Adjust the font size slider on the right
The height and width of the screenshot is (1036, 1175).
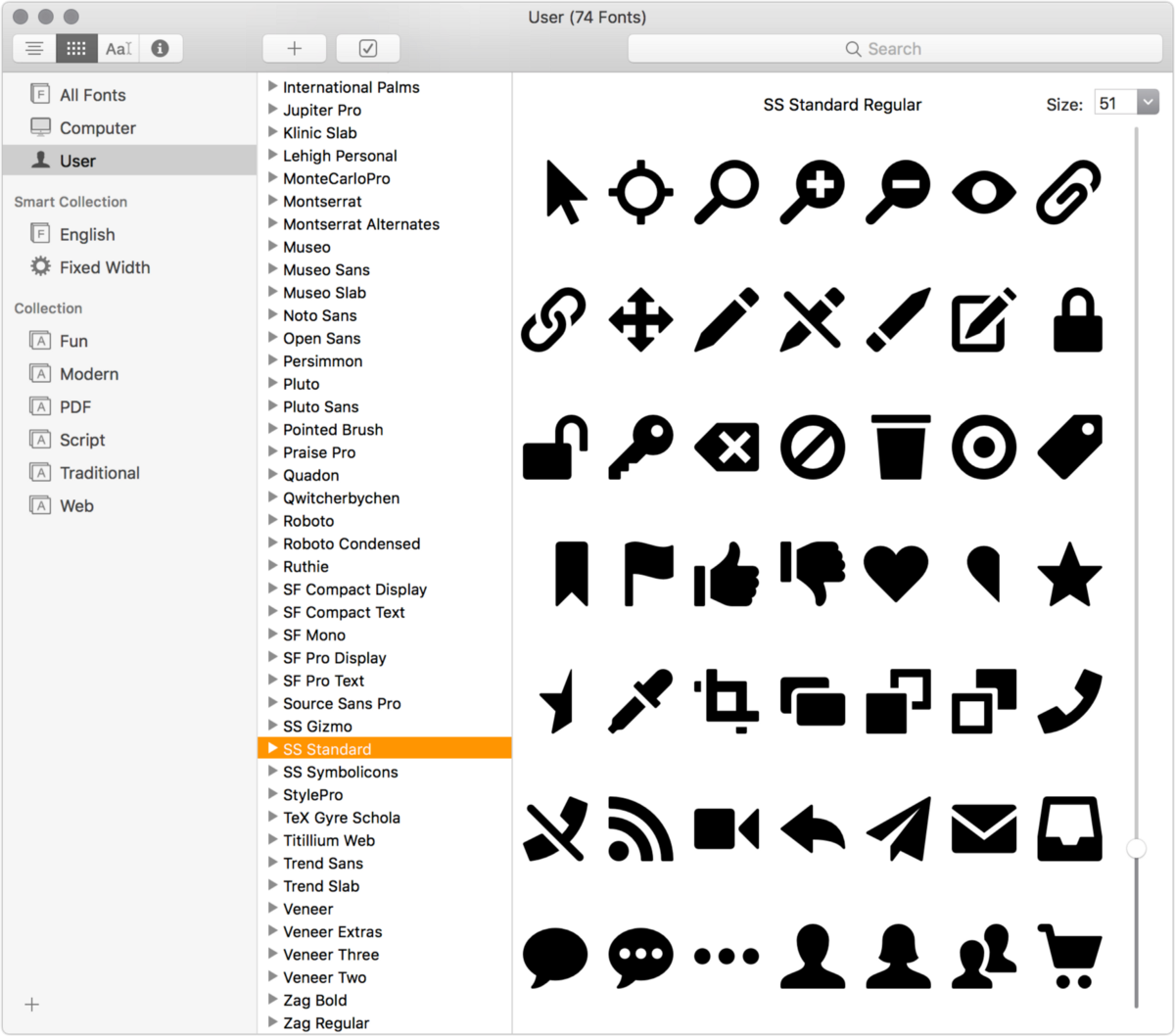coord(1137,849)
